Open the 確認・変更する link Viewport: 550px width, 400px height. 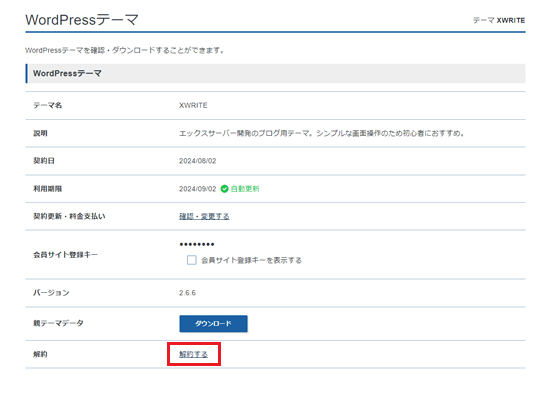[204, 216]
